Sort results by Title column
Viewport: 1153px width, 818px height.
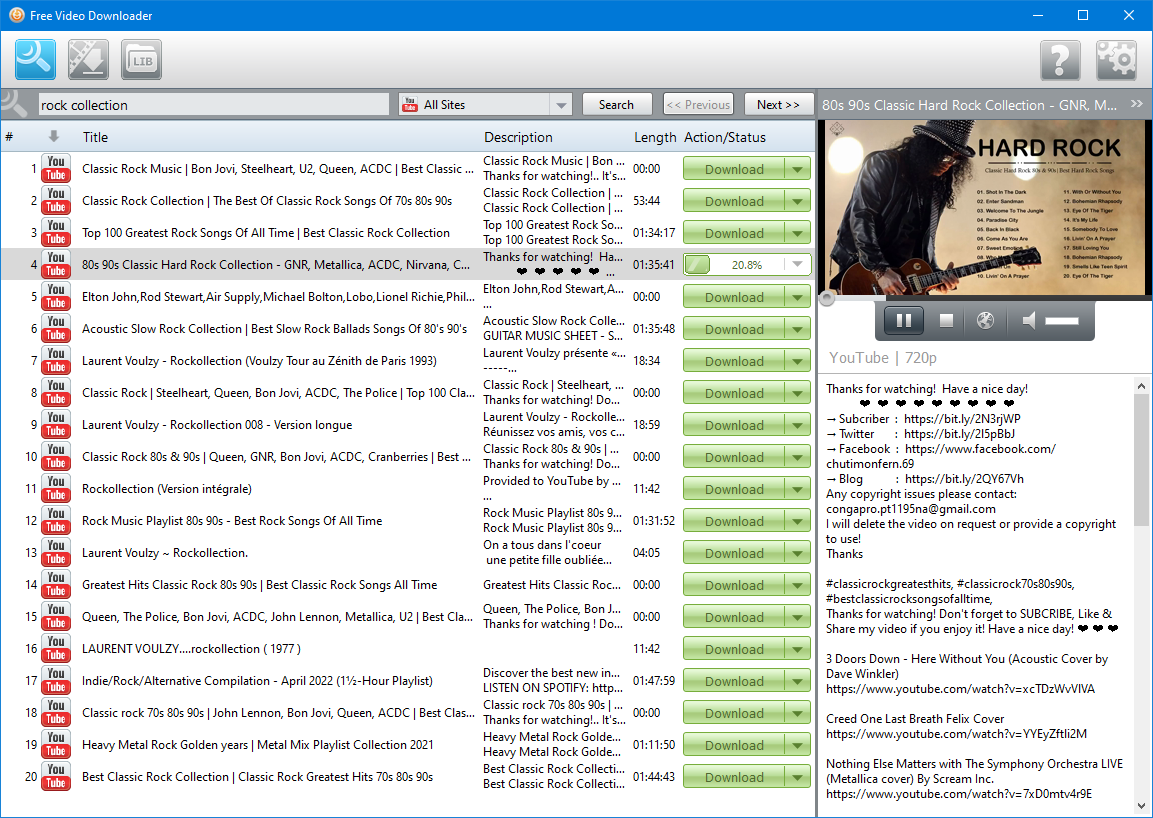tap(95, 137)
